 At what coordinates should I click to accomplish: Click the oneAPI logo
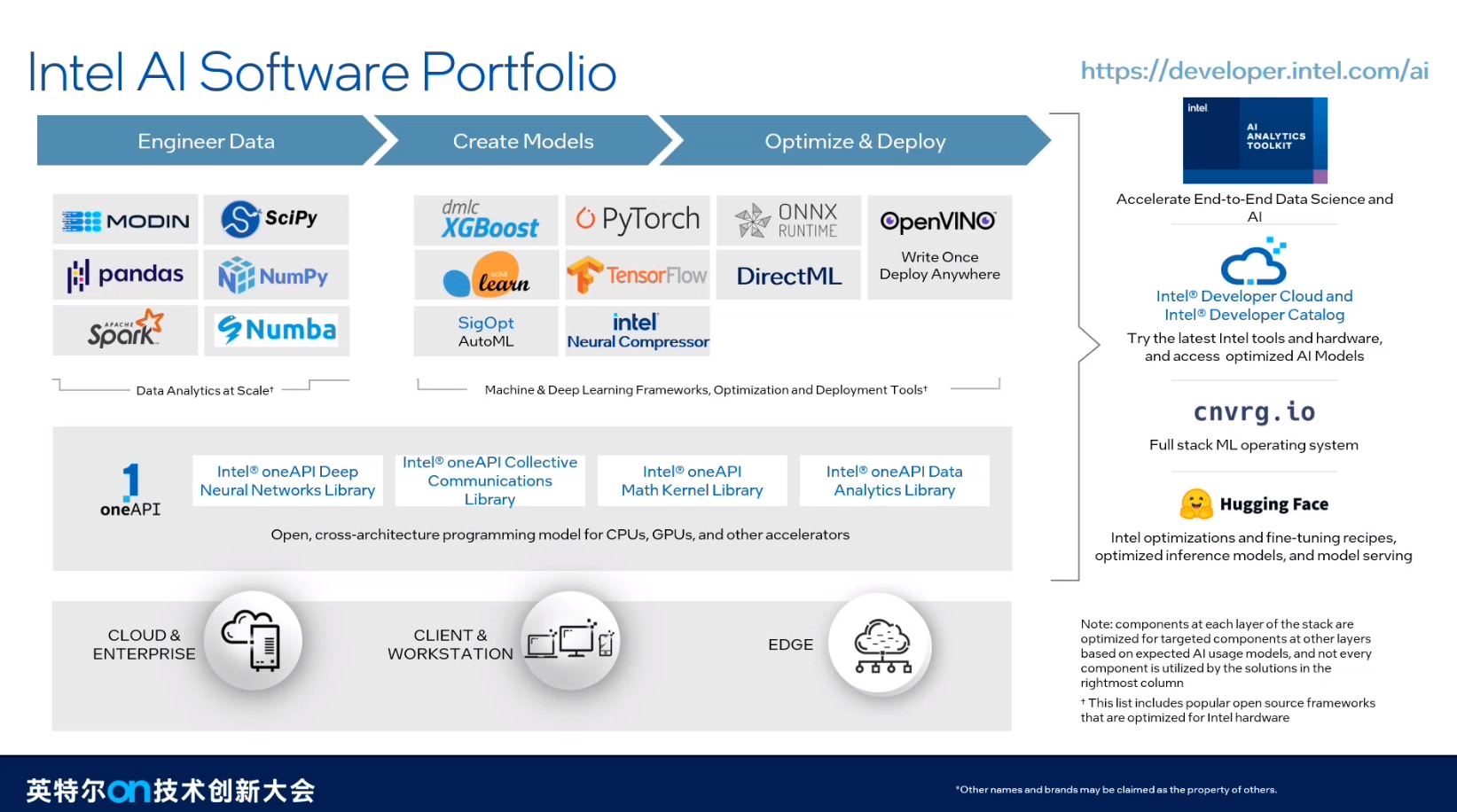point(130,489)
